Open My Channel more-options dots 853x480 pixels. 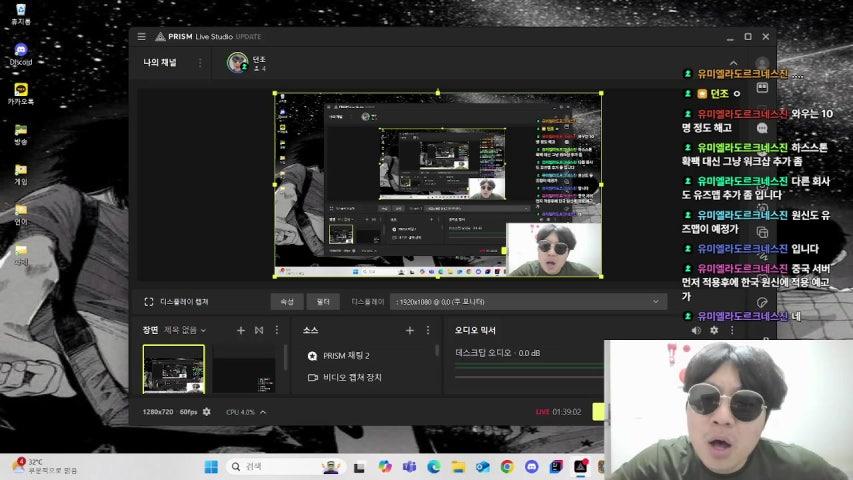[200, 63]
